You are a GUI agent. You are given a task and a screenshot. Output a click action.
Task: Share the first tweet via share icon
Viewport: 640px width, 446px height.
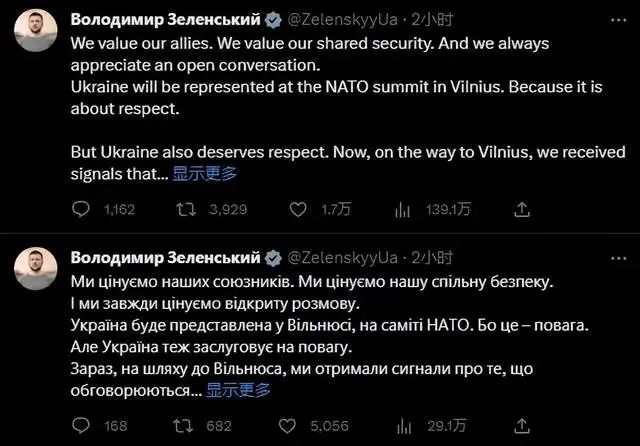pos(521,210)
